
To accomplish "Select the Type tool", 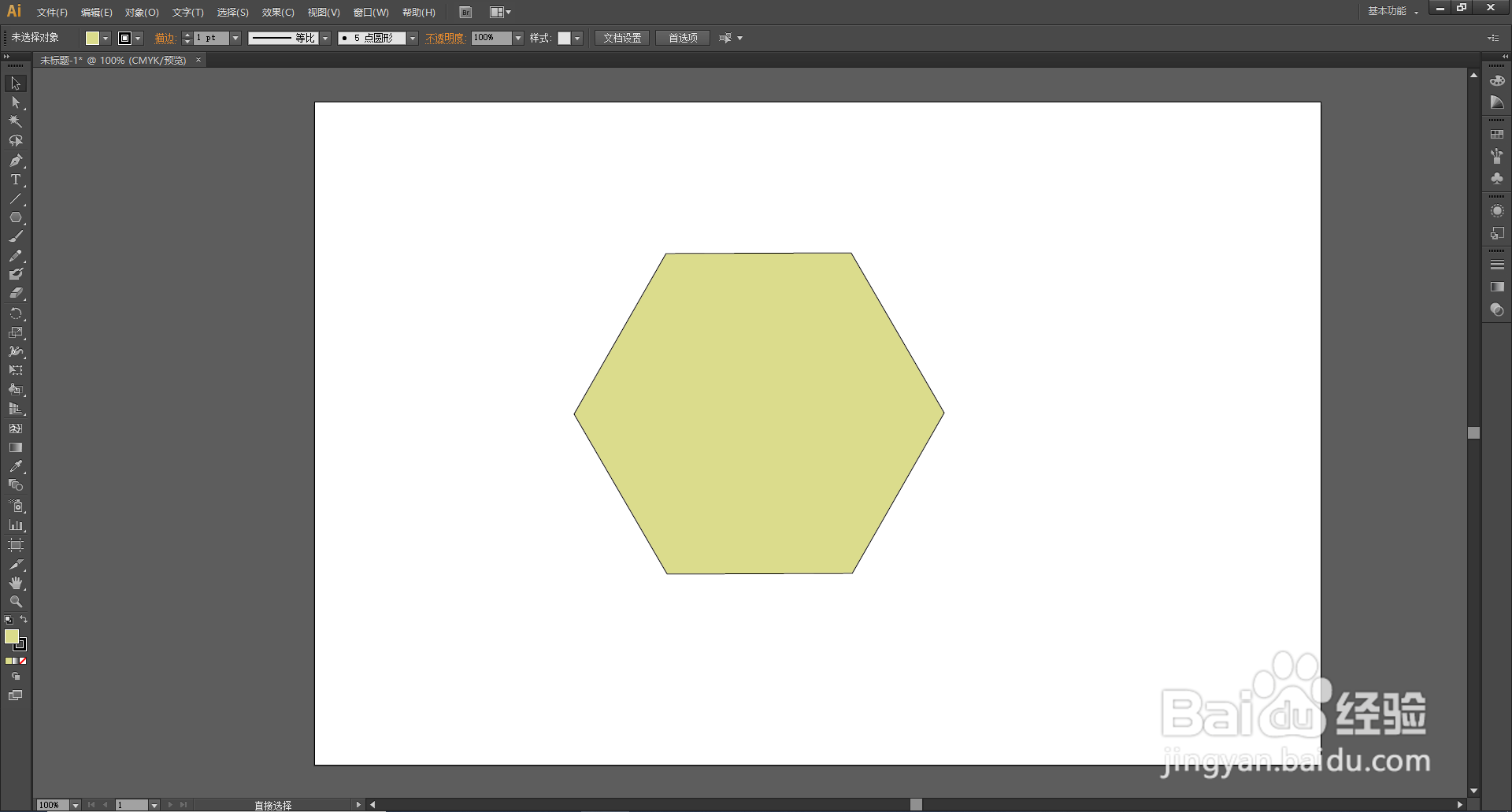I will [x=16, y=180].
